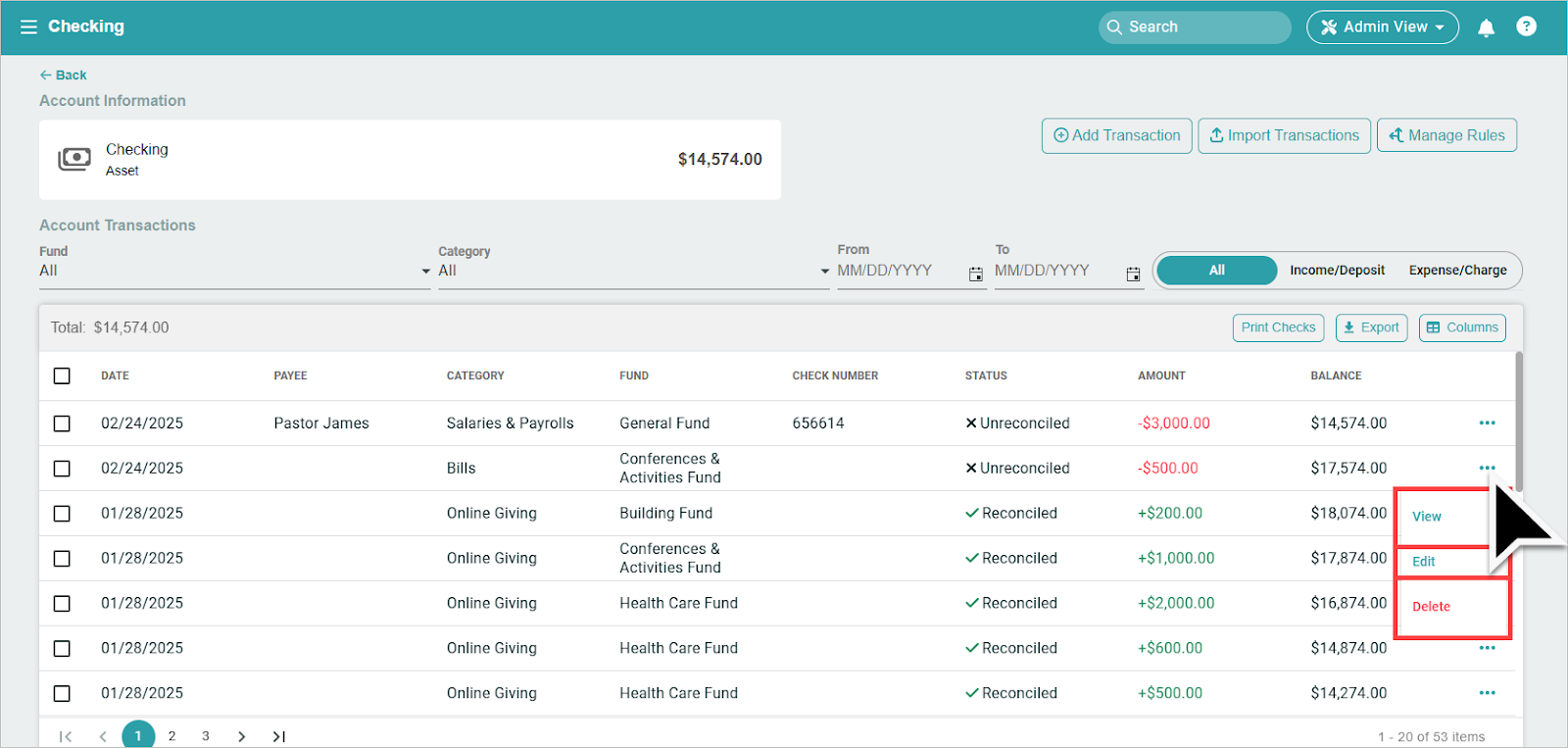Follow the Back link
Screen dimensions: 1568x748
[63, 75]
